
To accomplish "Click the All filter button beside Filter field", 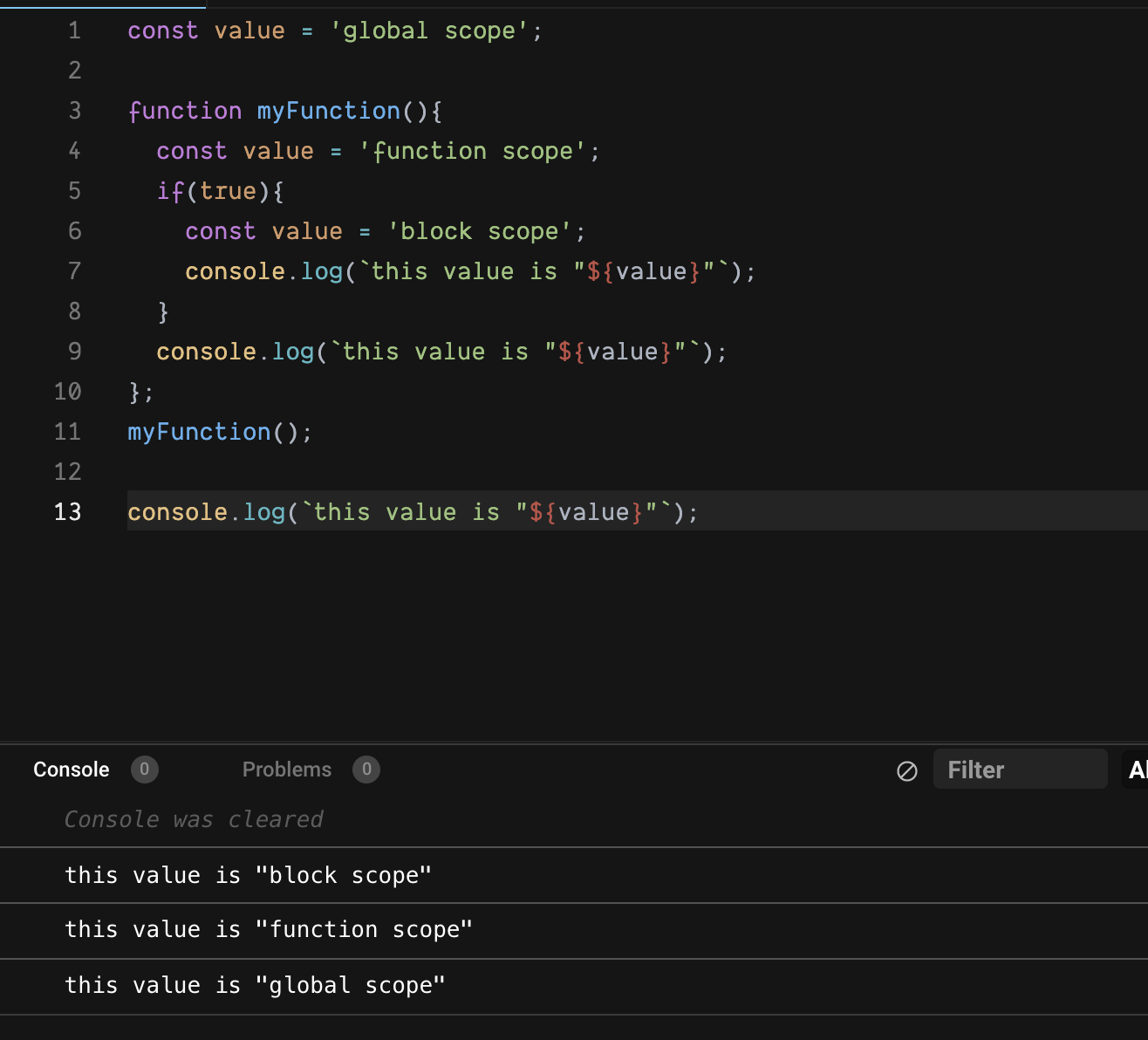I will (1136, 769).
